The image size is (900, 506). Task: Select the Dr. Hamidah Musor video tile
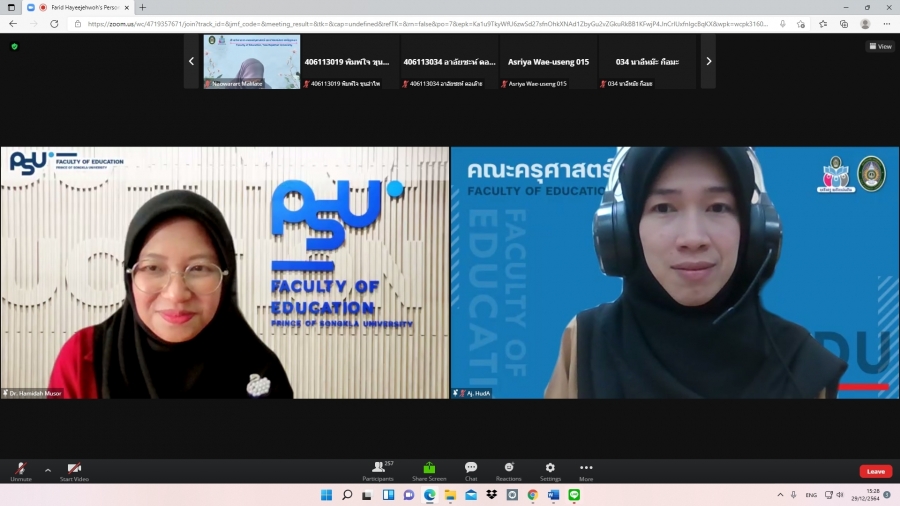[x=225, y=272]
